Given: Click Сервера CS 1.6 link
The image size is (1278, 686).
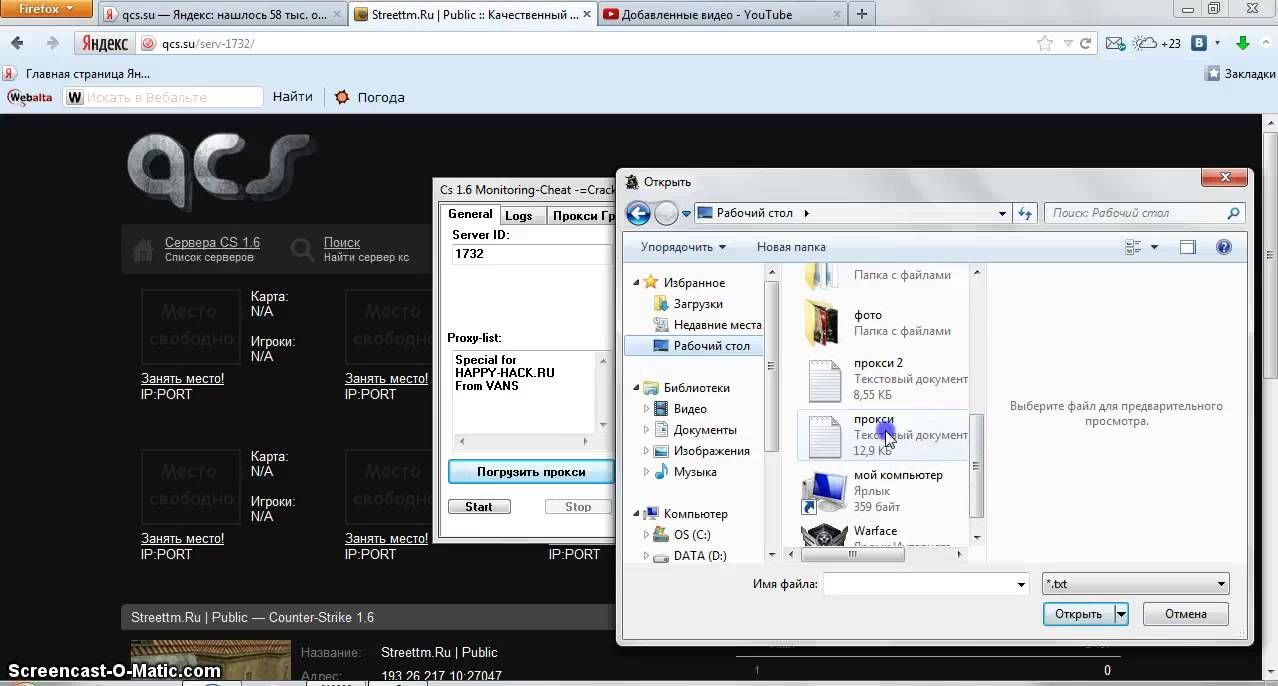Looking at the screenshot, I should (212, 242).
